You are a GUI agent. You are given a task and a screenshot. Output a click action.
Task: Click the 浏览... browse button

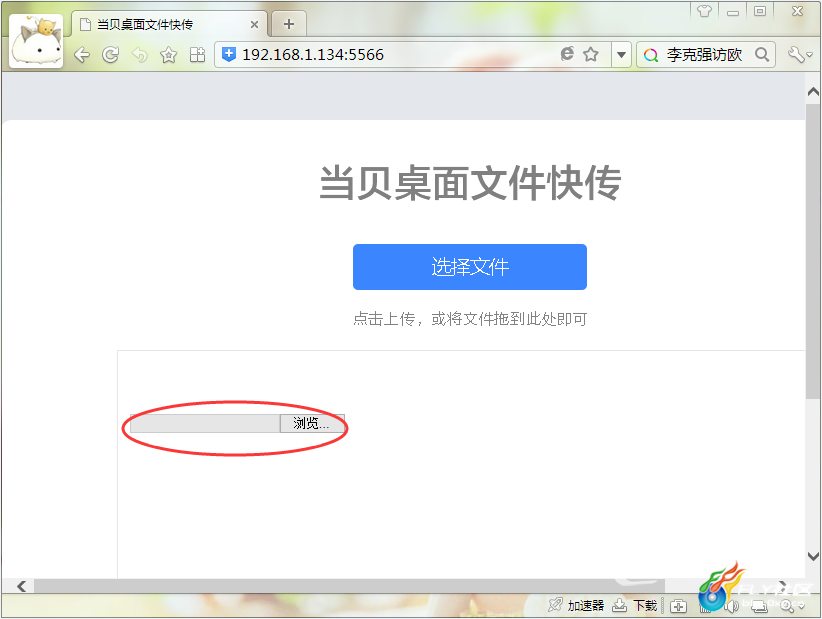click(312, 423)
